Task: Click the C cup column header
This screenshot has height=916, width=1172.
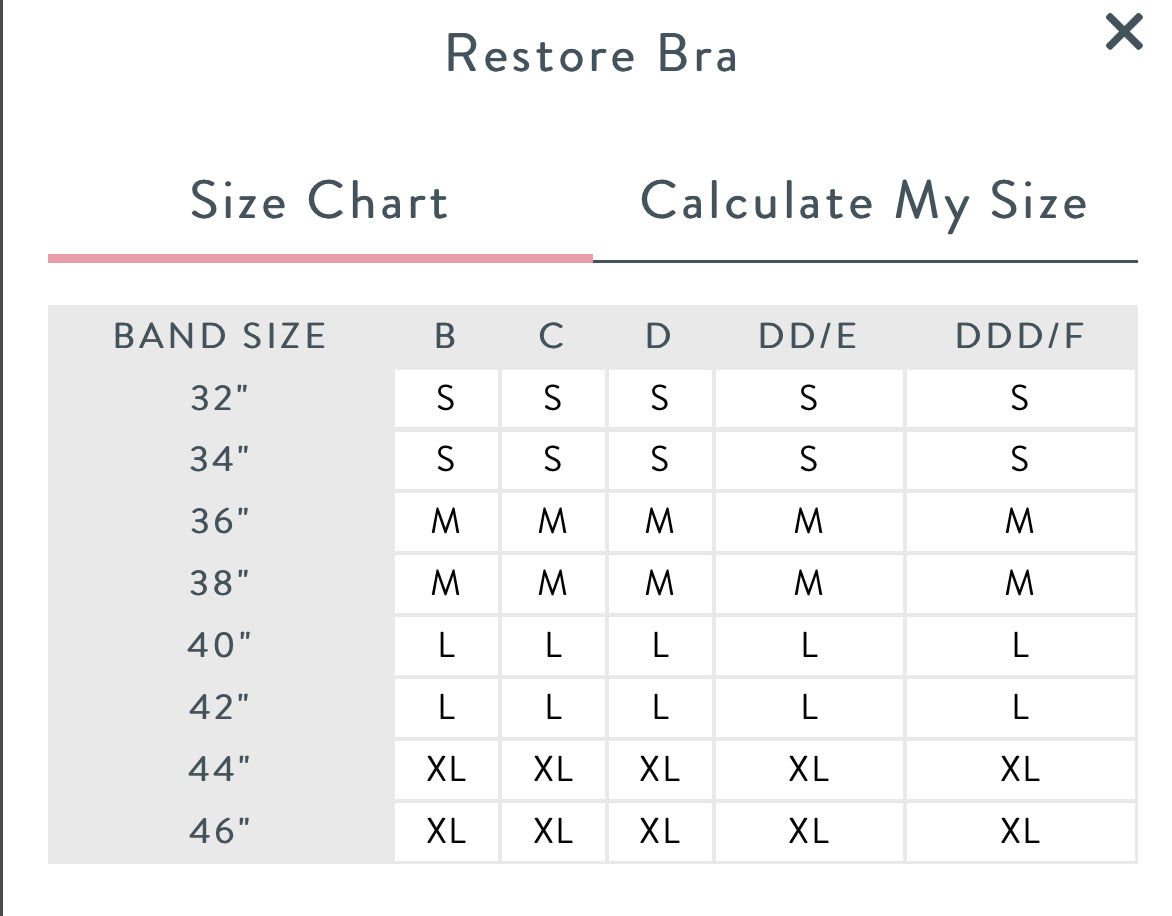Action: pos(552,337)
